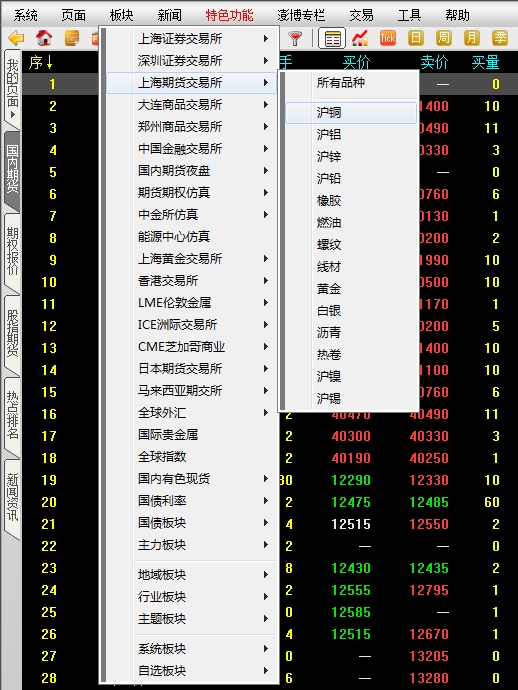
Task: Click the 买价 column header
Action: [x=356, y=62]
